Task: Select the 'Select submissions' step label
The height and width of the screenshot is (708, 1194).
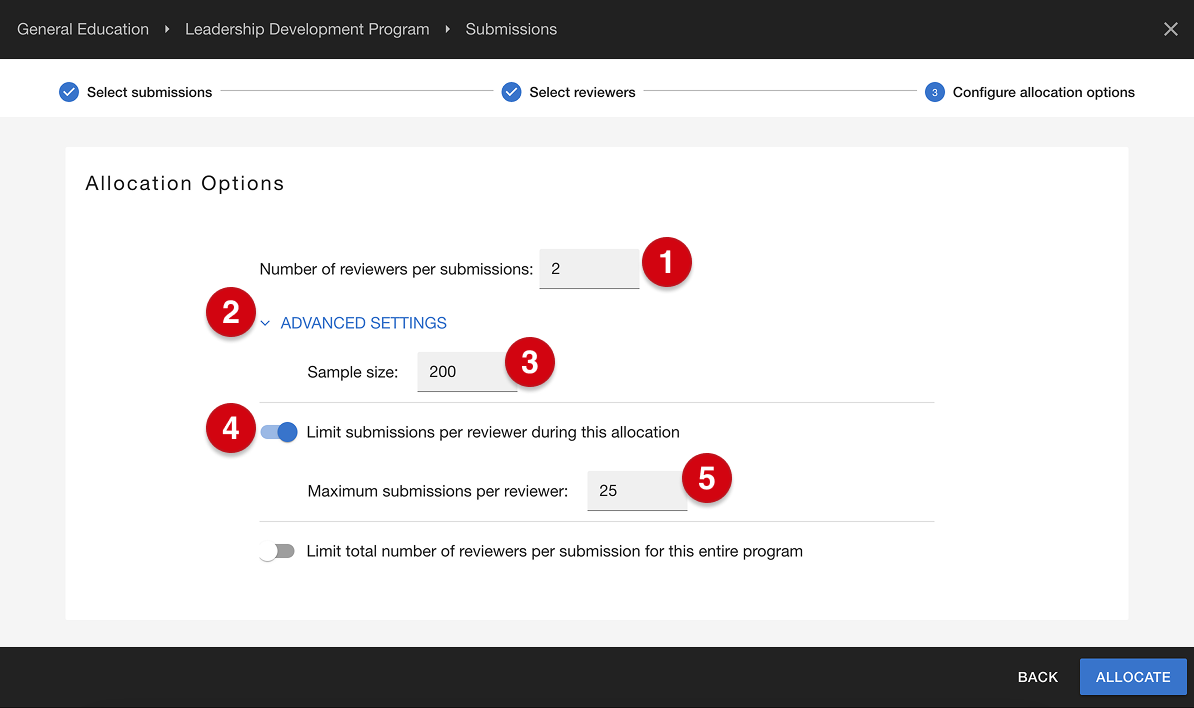Action: 149,92
